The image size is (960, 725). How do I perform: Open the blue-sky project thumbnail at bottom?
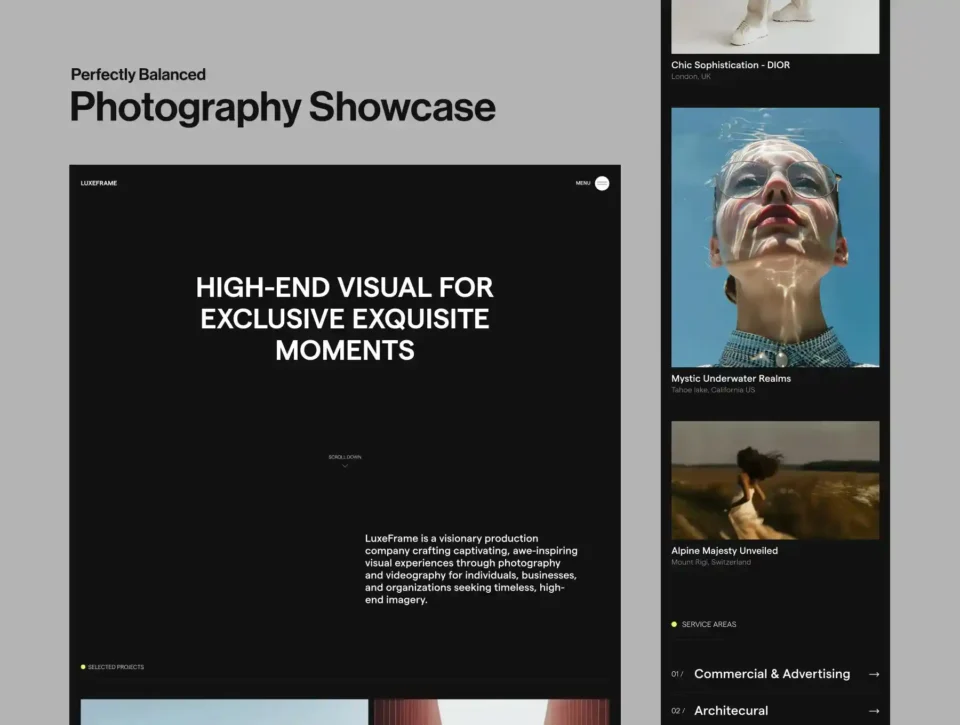tap(224, 712)
